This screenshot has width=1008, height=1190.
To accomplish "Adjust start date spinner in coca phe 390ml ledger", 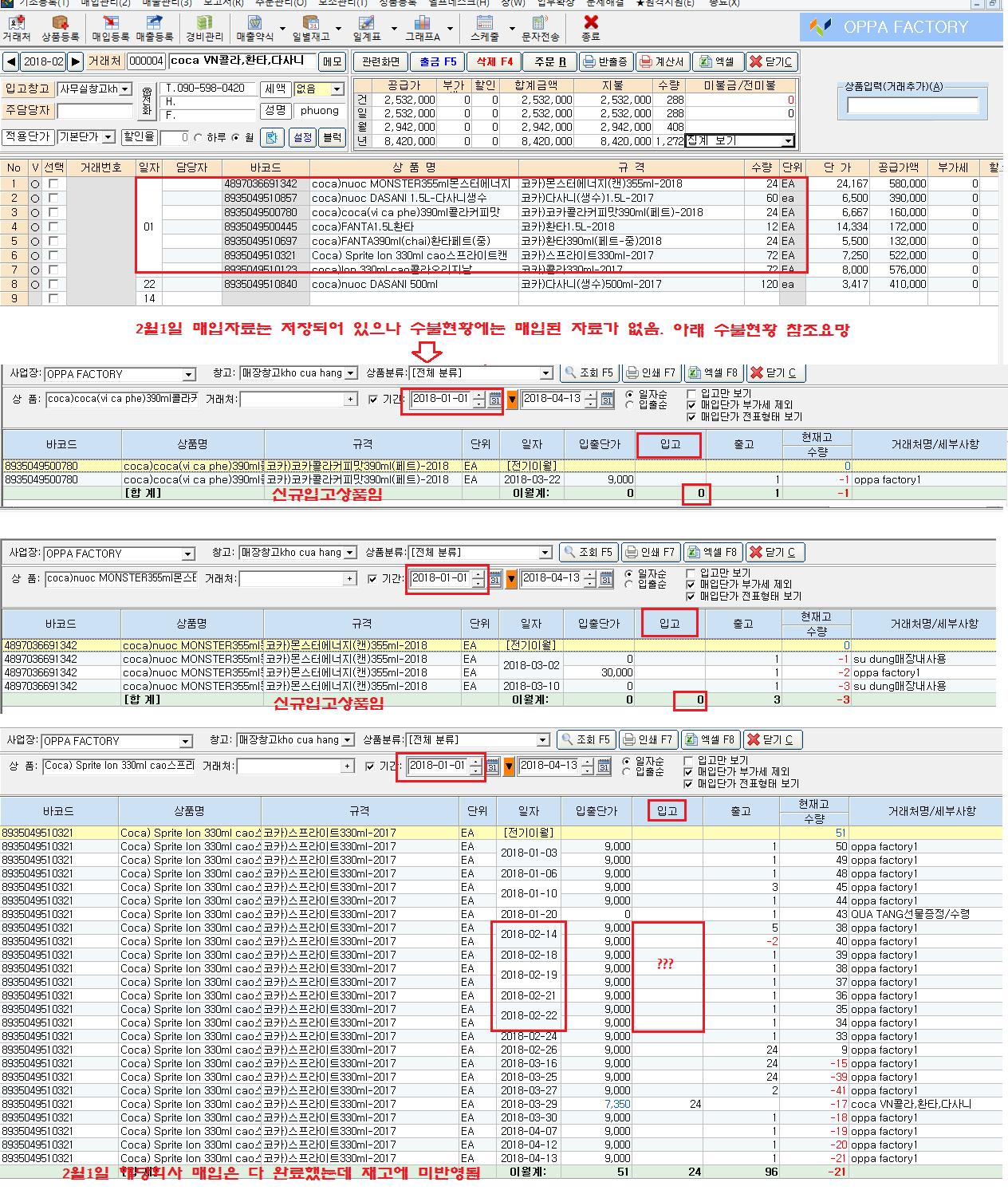I will coord(478,400).
